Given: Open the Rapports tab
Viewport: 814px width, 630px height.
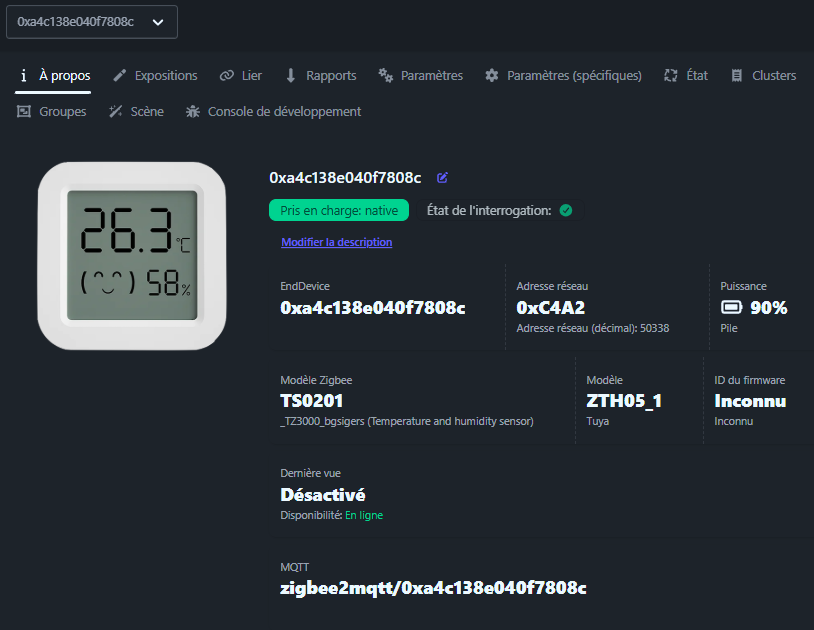Looking at the screenshot, I should click(x=320, y=76).
